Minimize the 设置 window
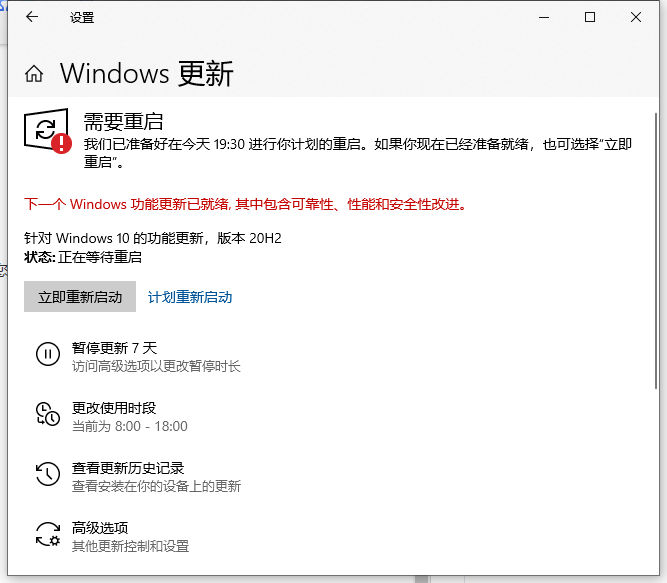Screen dimensions: 667x583 pos(544,17)
